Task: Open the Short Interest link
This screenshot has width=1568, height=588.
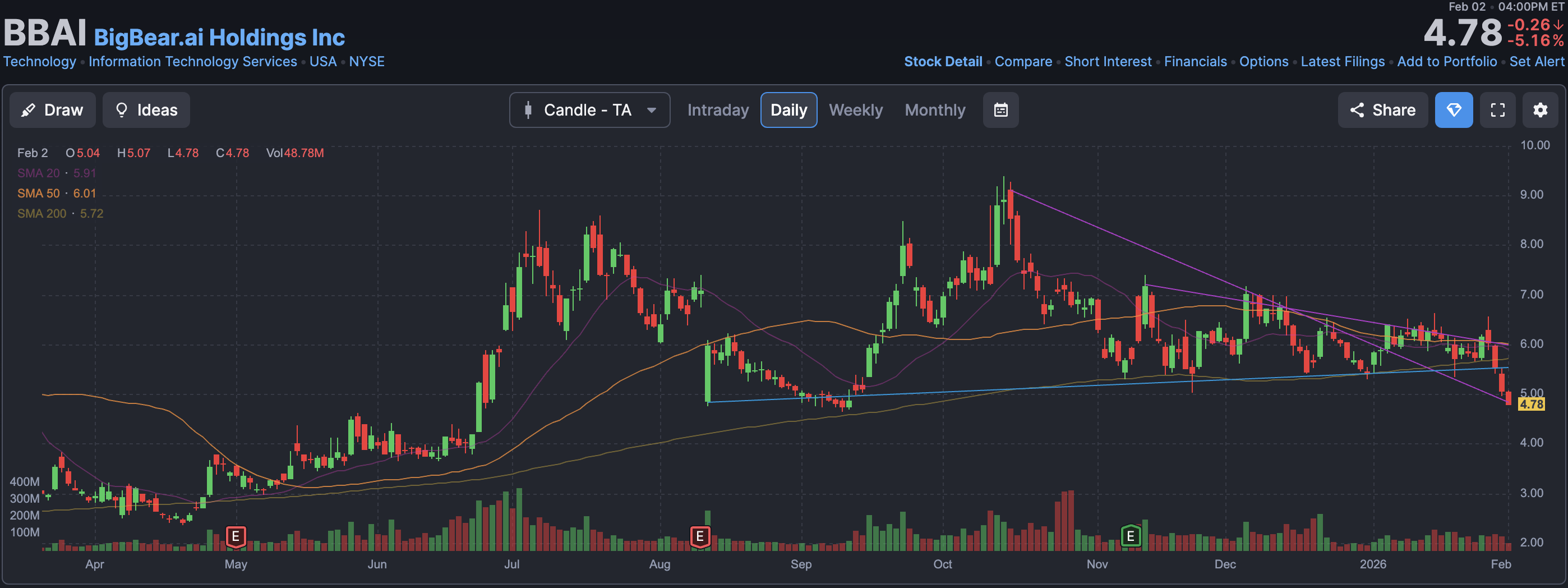Action: (1108, 62)
